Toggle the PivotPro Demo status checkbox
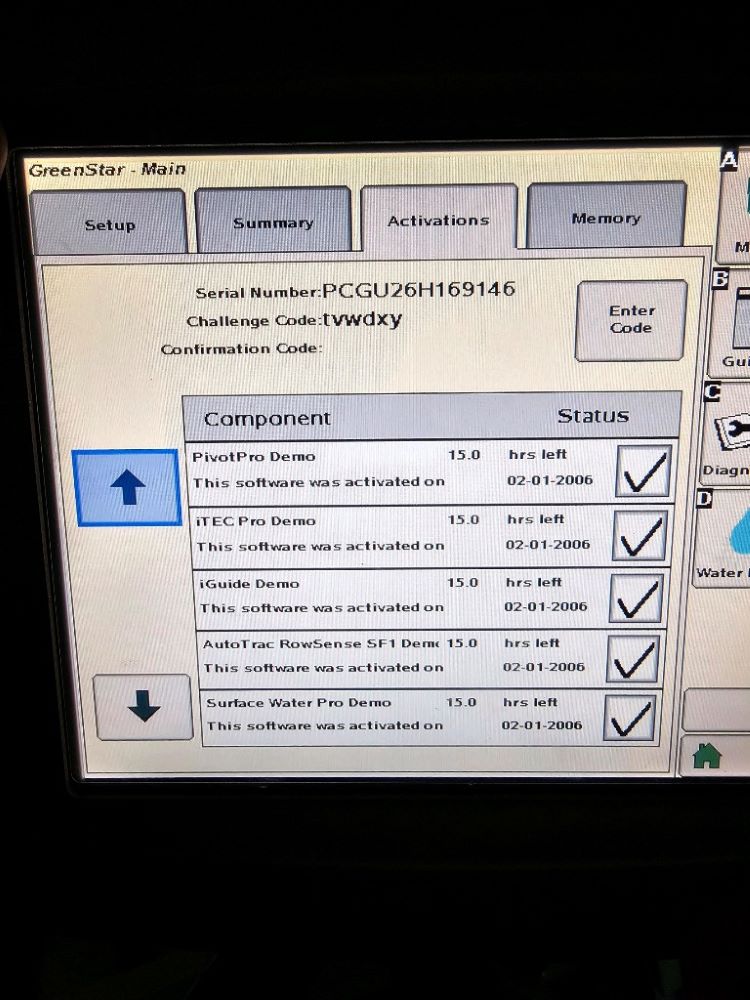The height and width of the screenshot is (1000, 750). coord(644,471)
